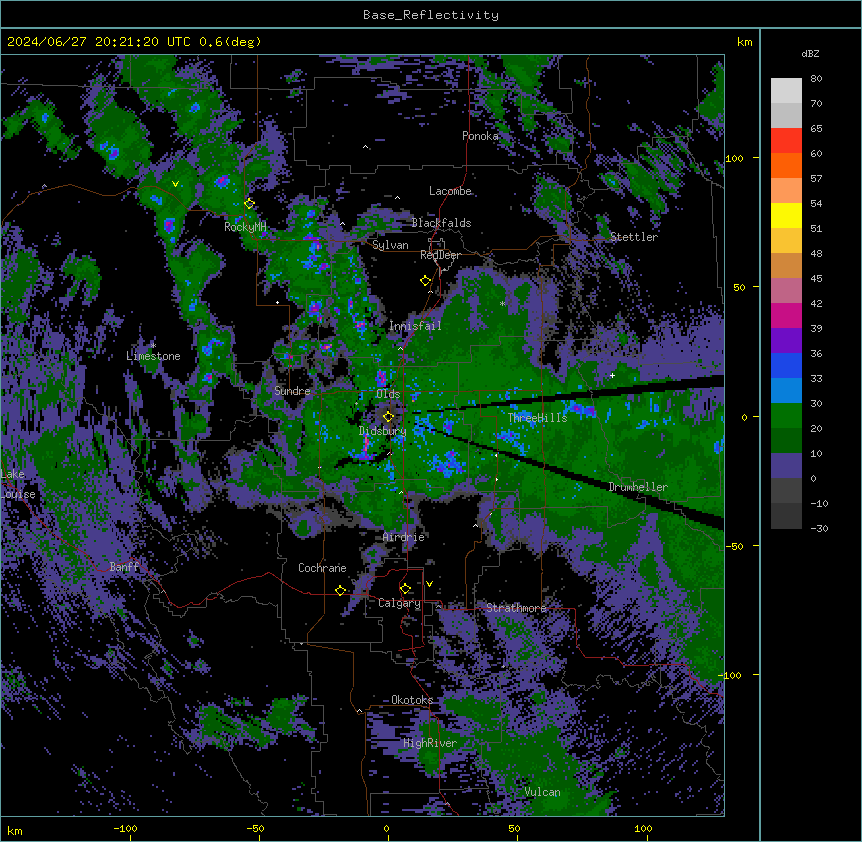Viewport: 862px width, 842px height.
Task: Click the Lake Louise label
Action: [18, 484]
